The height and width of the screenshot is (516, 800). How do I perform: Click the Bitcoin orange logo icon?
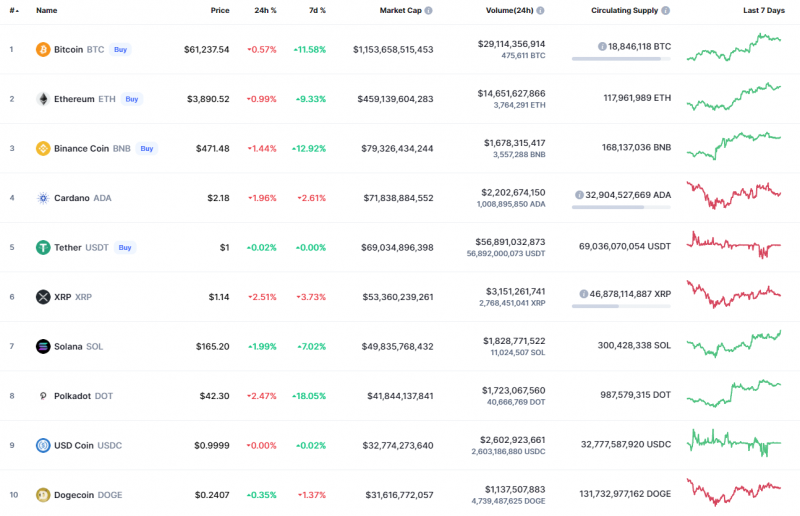(x=43, y=50)
